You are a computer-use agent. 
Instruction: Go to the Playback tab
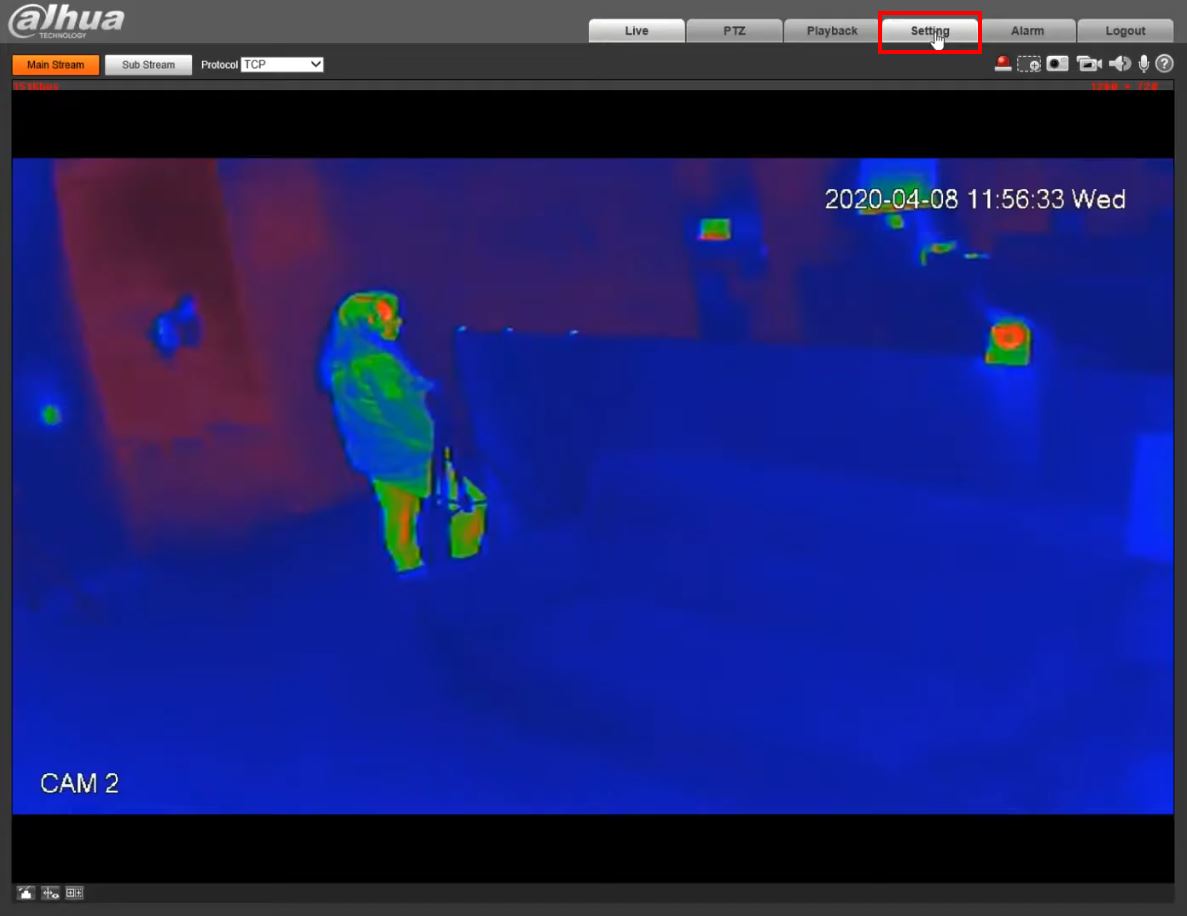pyautogui.click(x=832, y=31)
